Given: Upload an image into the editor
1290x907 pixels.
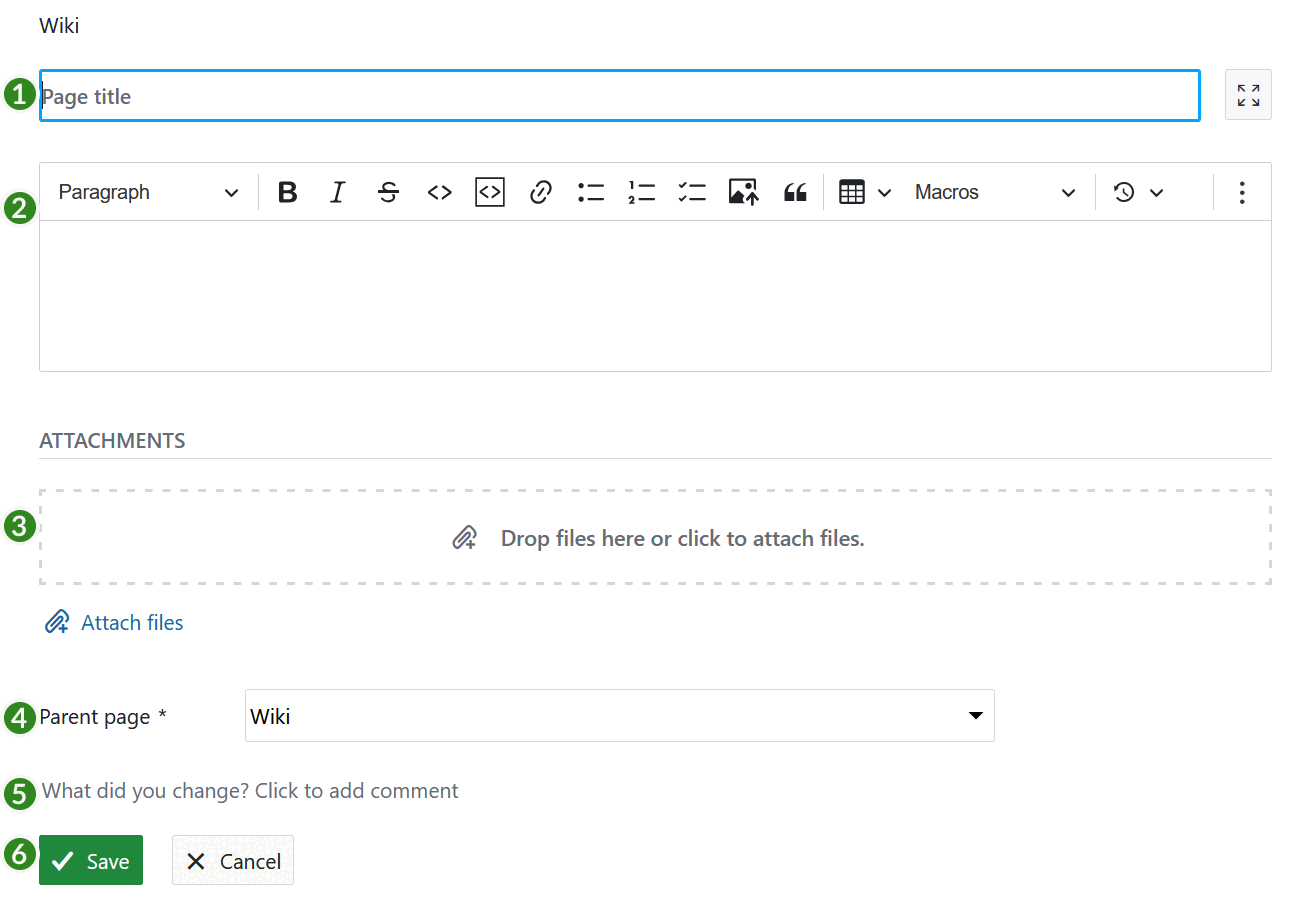Looking at the screenshot, I should (x=743, y=192).
